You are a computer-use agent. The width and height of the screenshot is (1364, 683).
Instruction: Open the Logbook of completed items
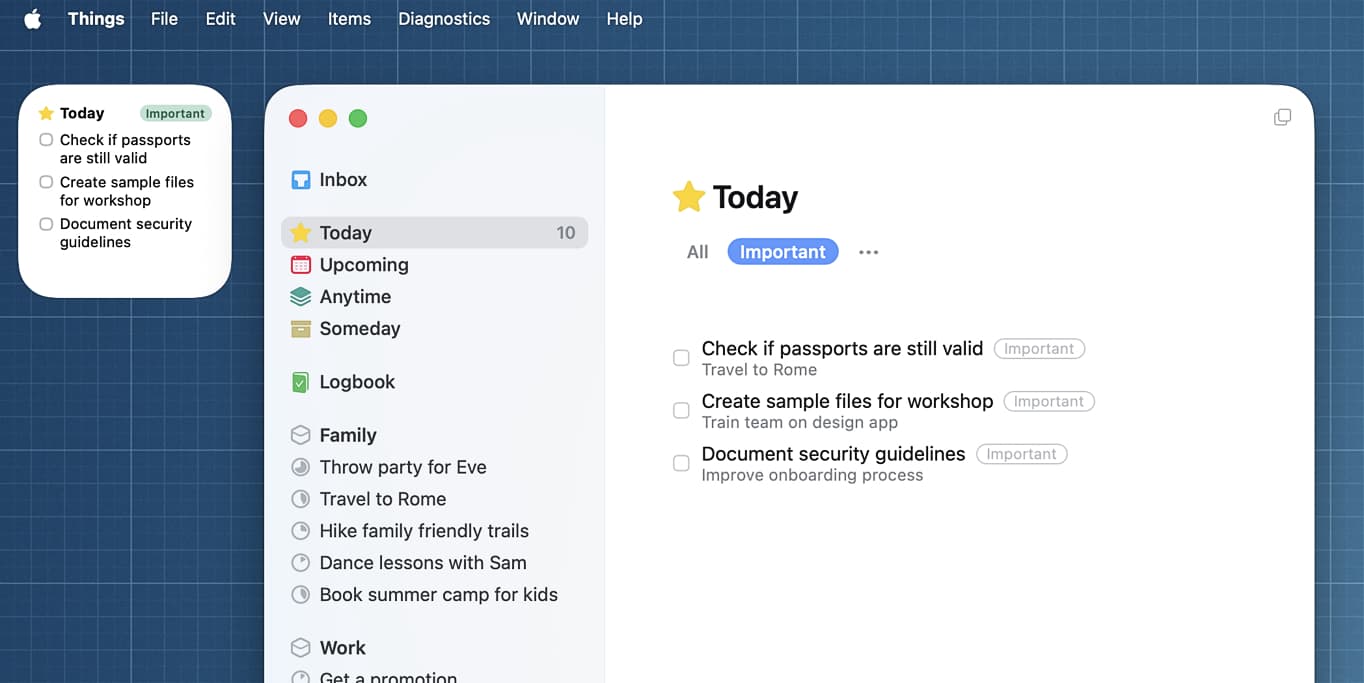coord(357,381)
